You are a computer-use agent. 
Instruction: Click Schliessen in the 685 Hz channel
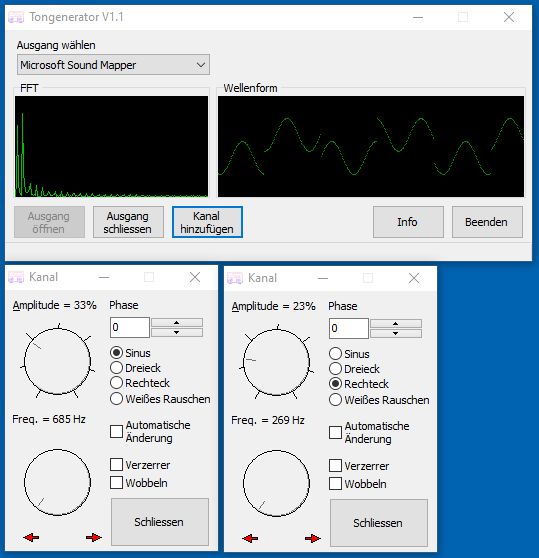click(x=160, y=522)
